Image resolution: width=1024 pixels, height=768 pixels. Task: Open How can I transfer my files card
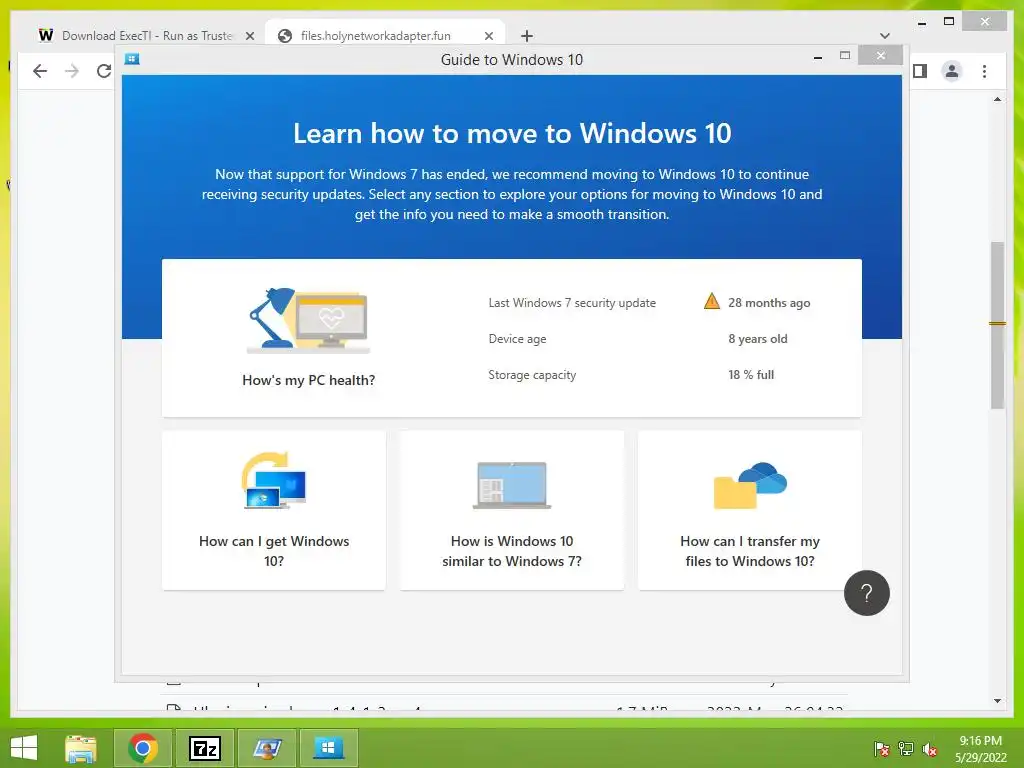click(750, 510)
